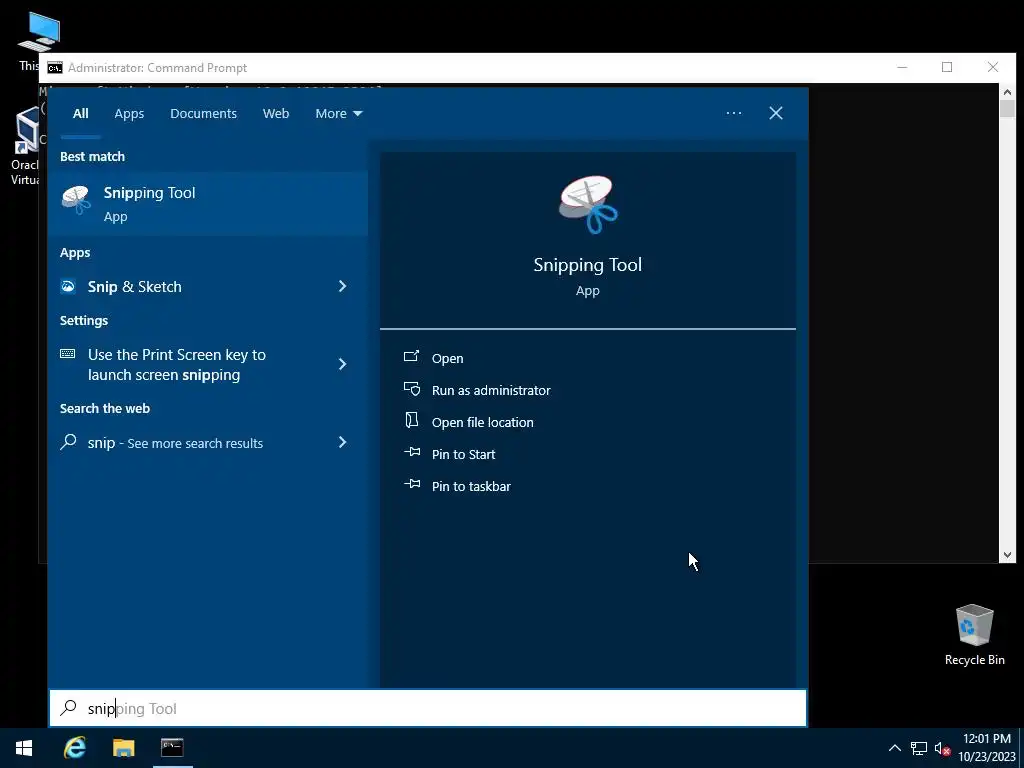The image size is (1024, 768).
Task: Choose Pin to taskbar
Action: (471, 487)
